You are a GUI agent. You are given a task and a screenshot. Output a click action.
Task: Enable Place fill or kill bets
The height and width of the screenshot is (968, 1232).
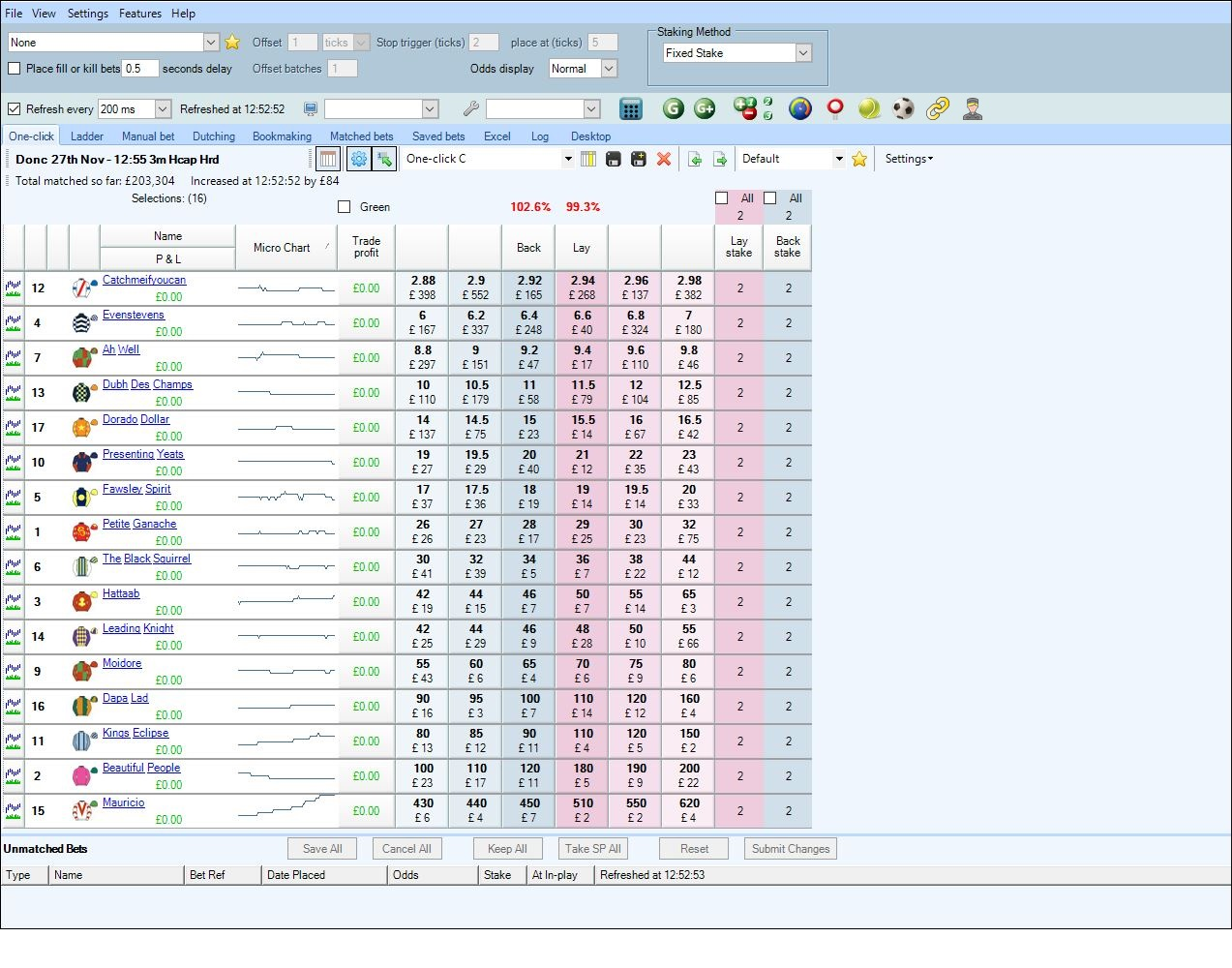coord(15,69)
